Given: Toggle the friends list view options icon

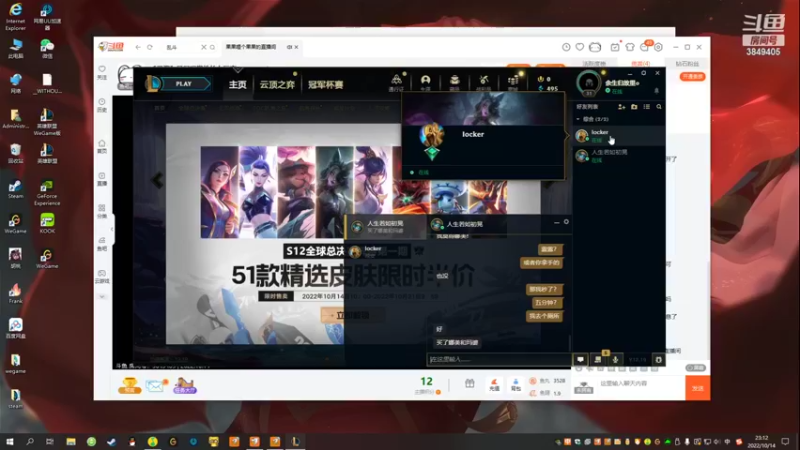Looking at the screenshot, I should click(x=646, y=107).
